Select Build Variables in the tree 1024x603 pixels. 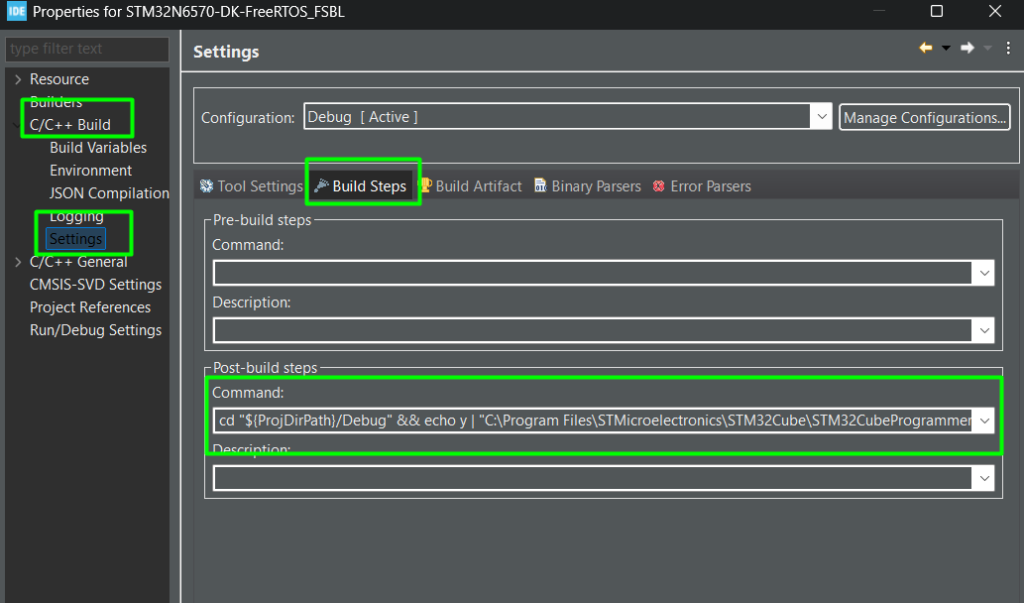98,147
